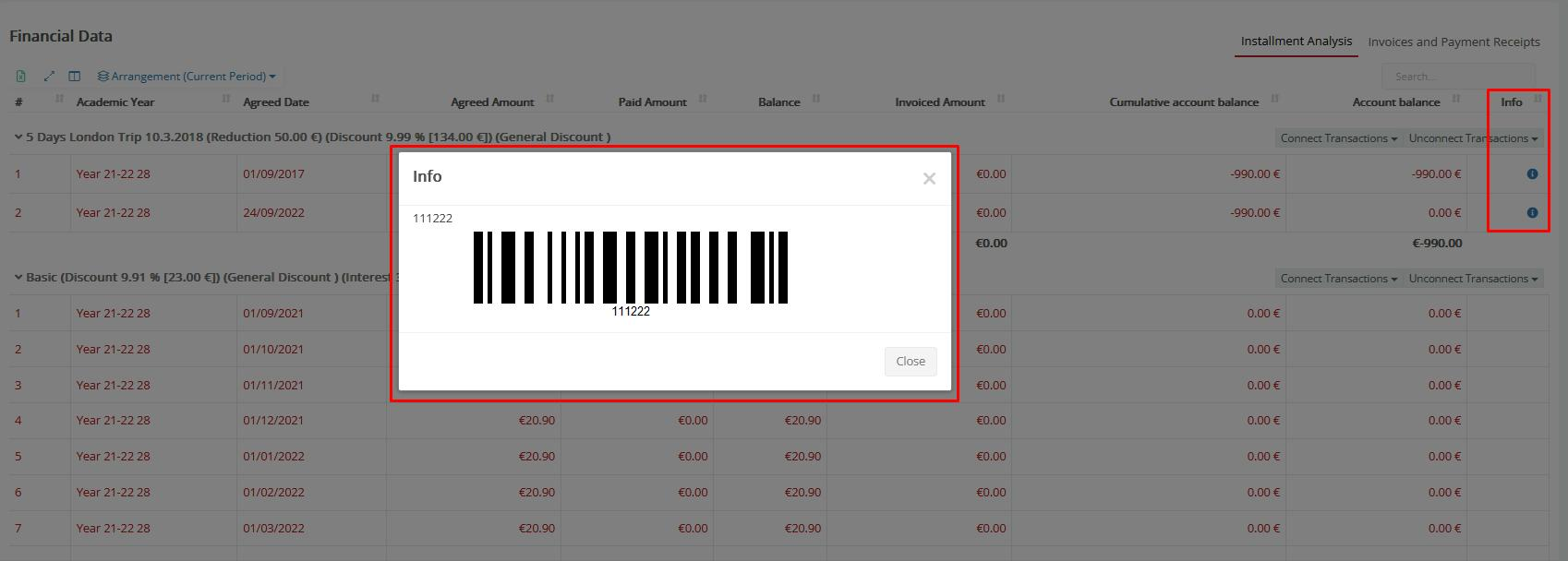
Task: Sort by Balance column icon
Action: 816,98
